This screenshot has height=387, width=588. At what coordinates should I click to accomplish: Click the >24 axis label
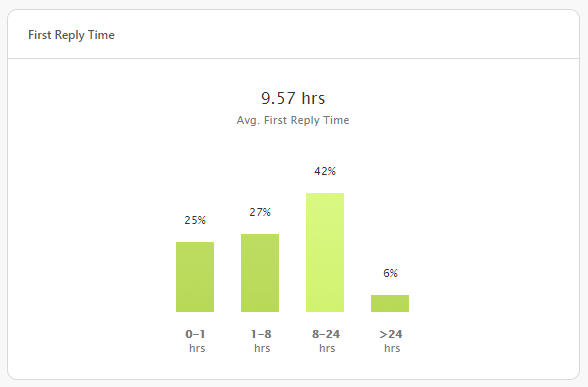[x=391, y=334]
